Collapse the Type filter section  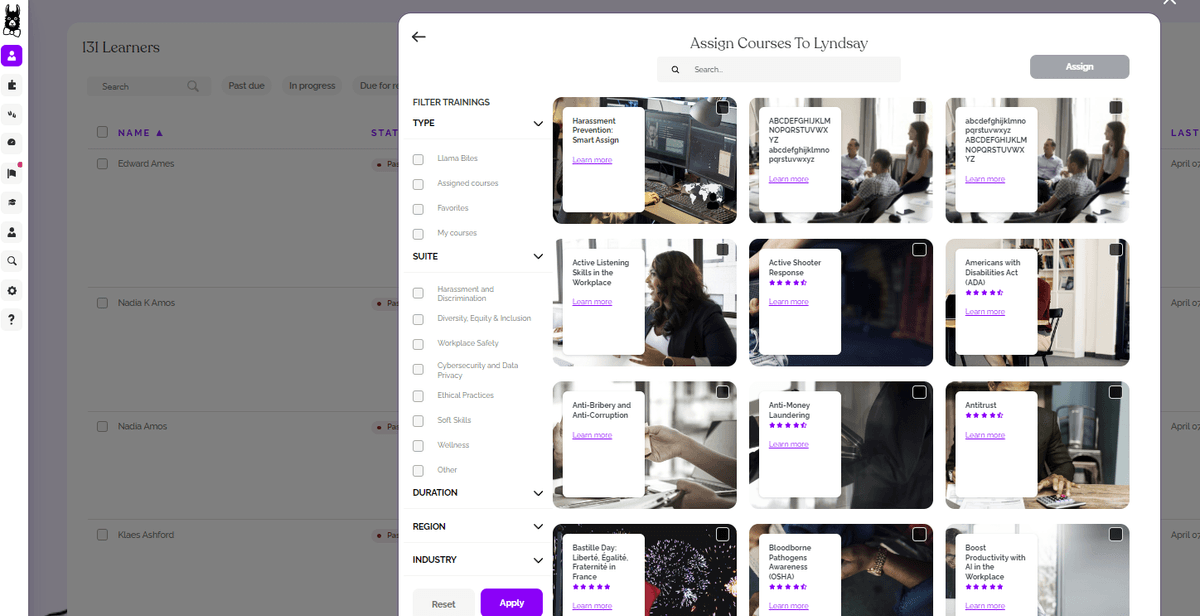tap(538, 124)
